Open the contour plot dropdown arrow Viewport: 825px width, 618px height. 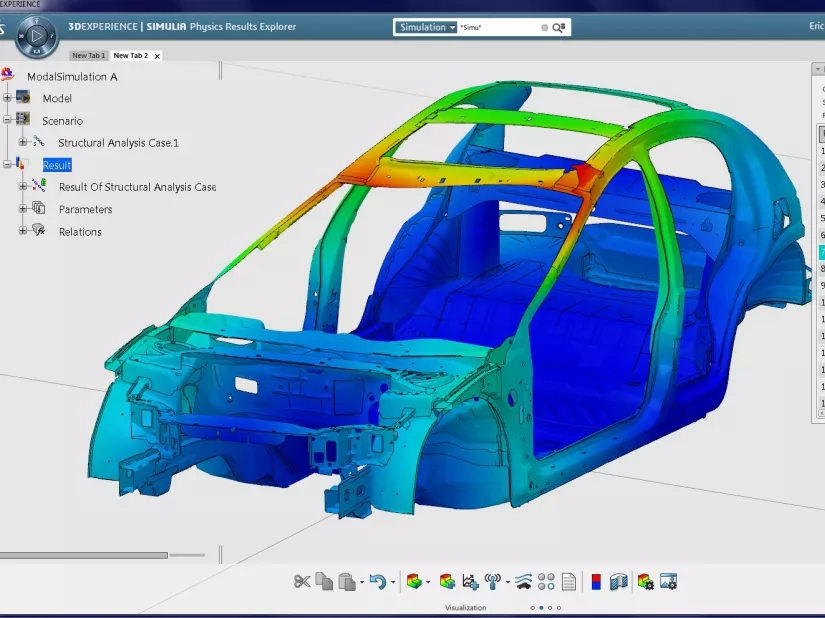428,582
